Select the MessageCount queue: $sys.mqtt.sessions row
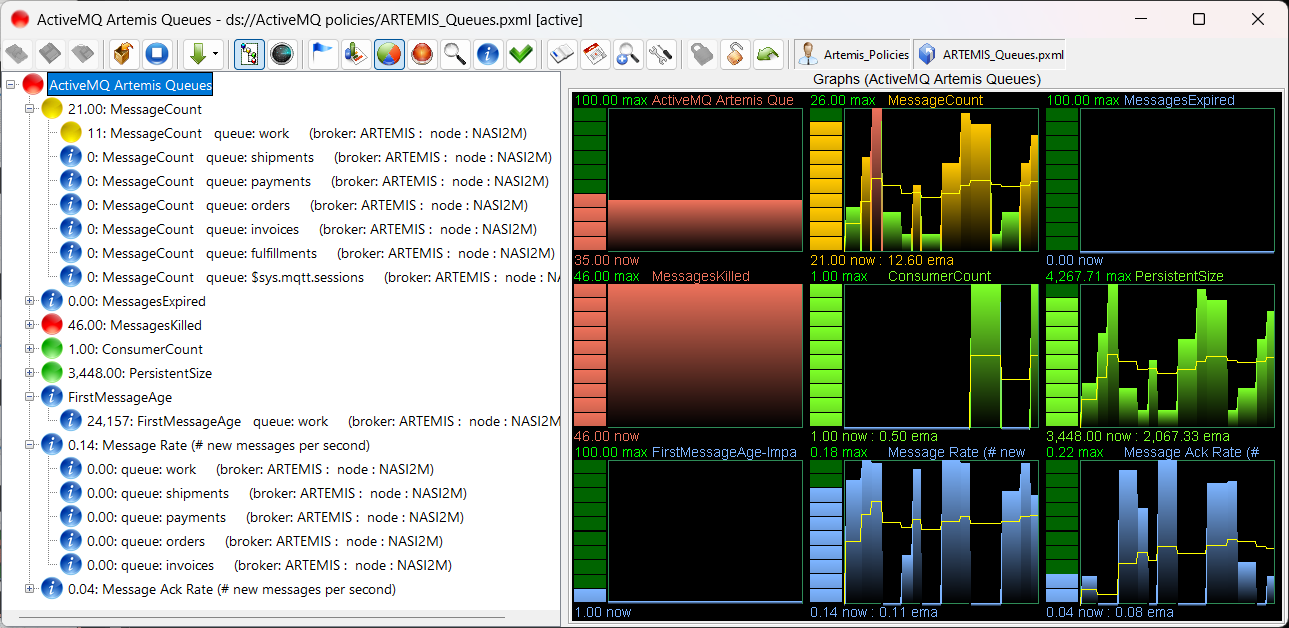 click(323, 277)
